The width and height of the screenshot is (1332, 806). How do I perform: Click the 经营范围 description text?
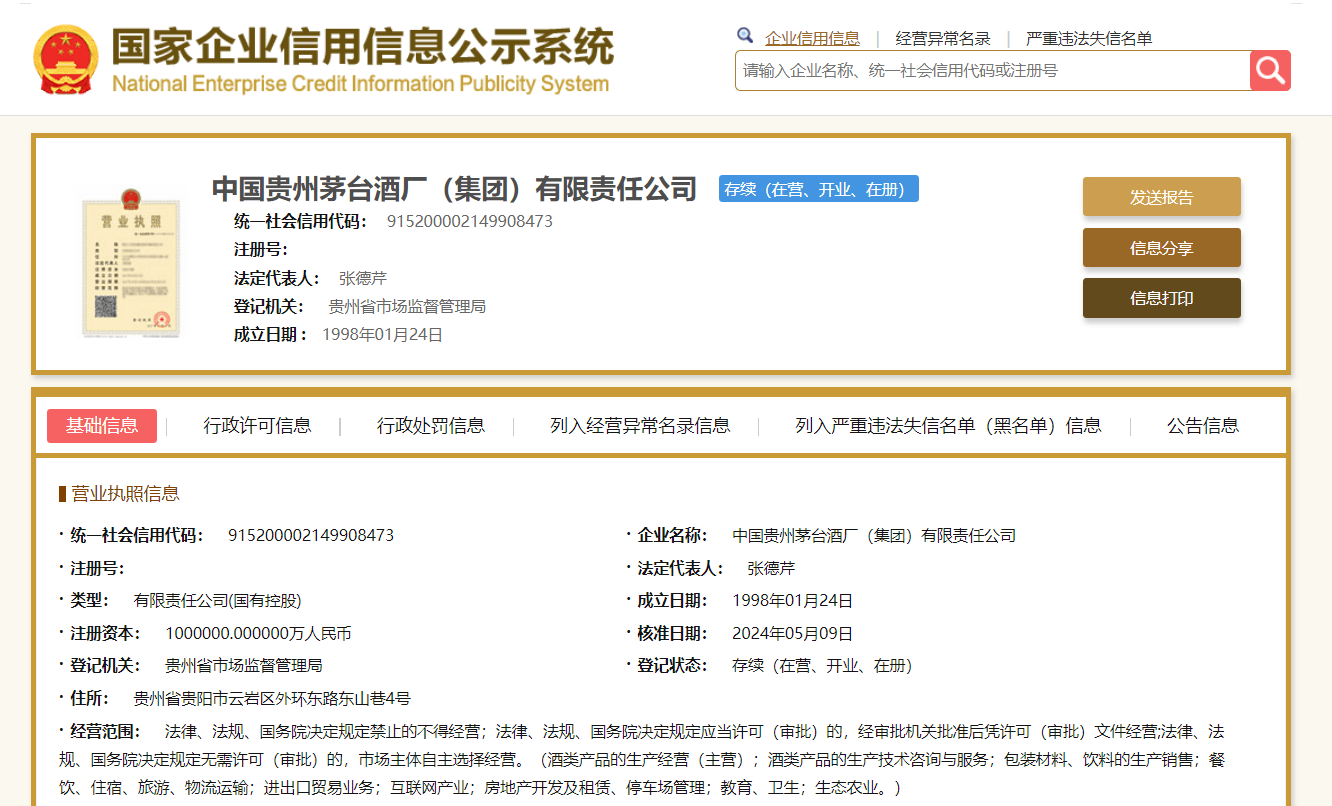coord(642,759)
